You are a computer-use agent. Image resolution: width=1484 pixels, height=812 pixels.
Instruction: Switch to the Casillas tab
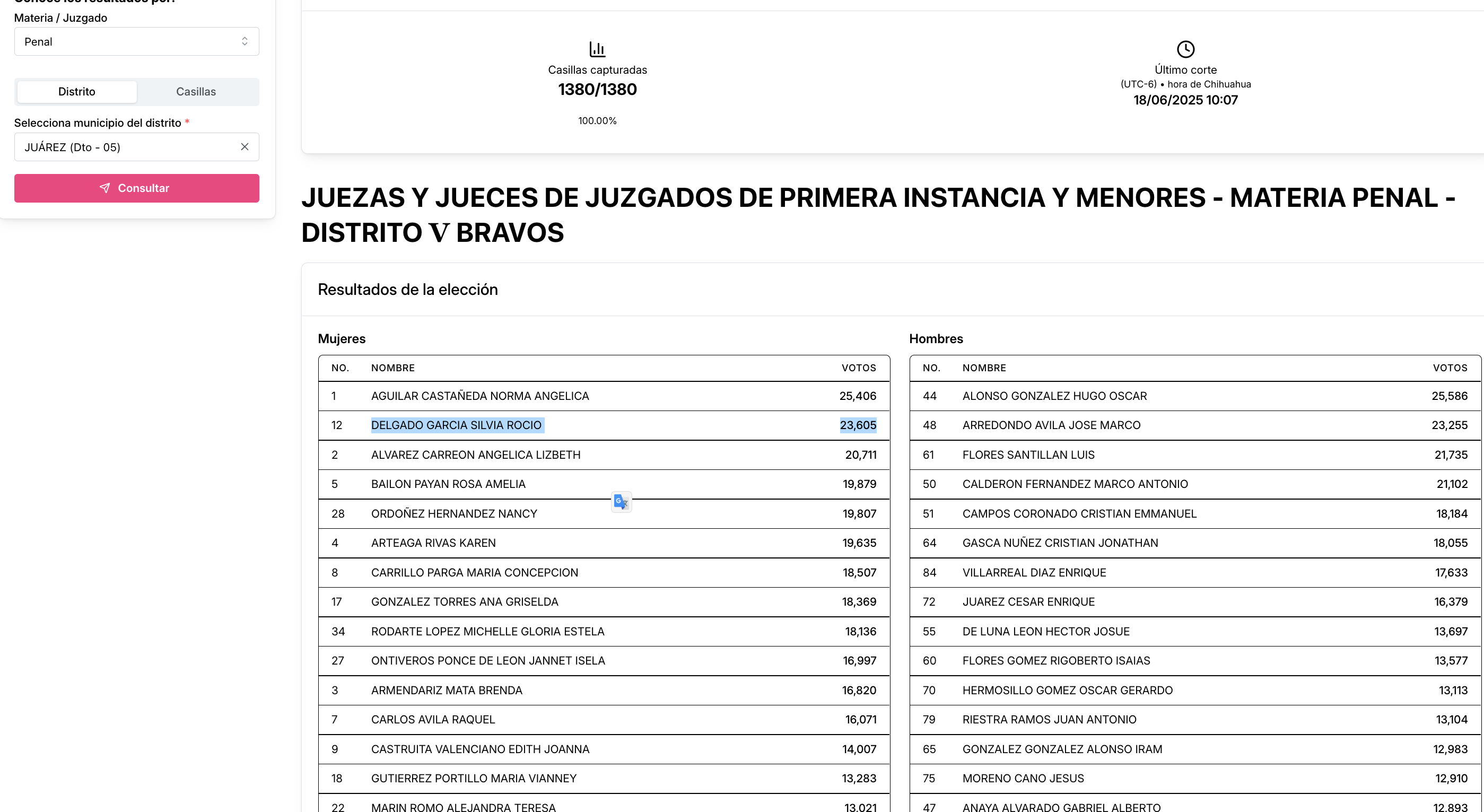coord(196,92)
